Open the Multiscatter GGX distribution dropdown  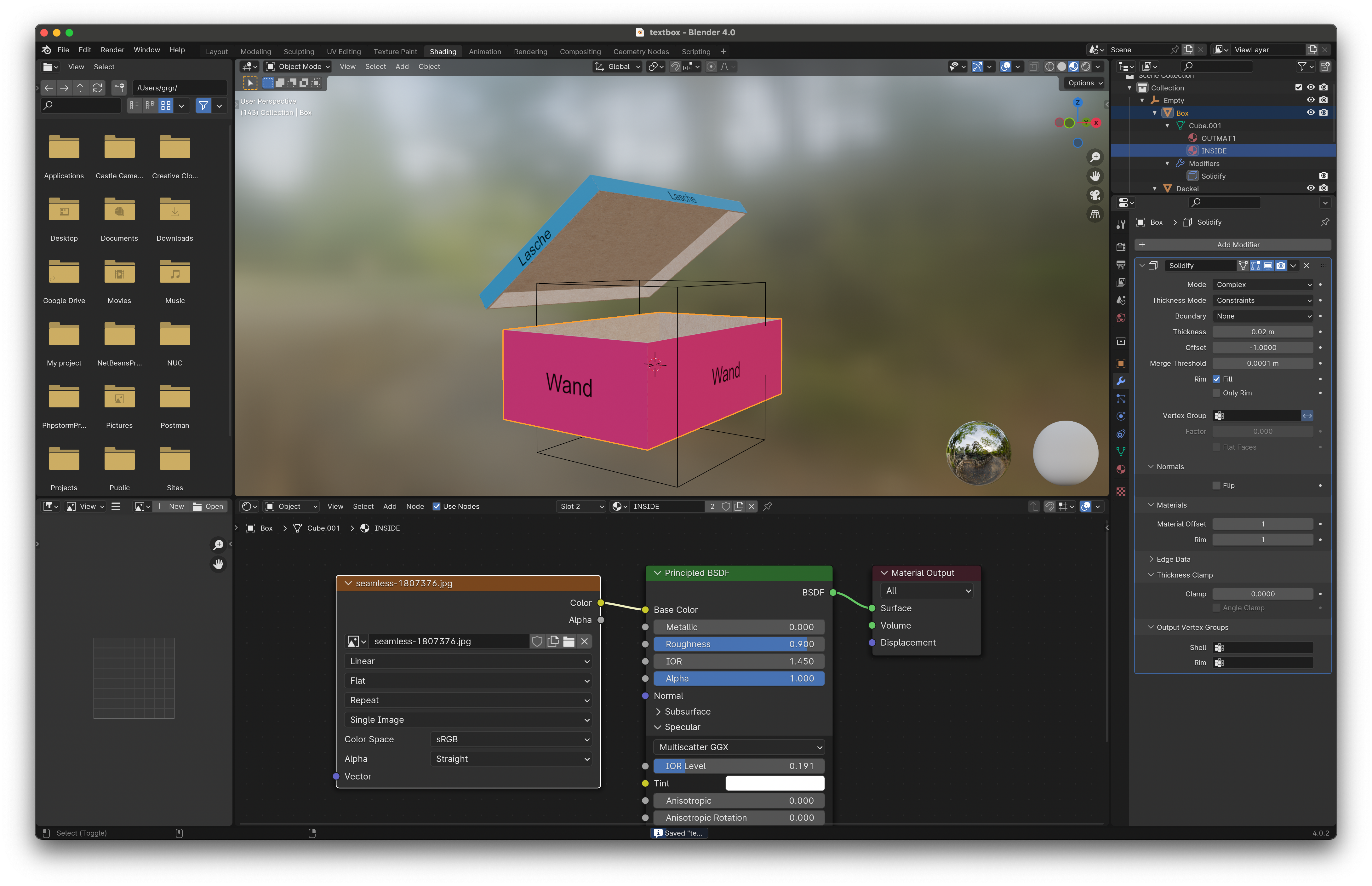click(x=739, y=747)
